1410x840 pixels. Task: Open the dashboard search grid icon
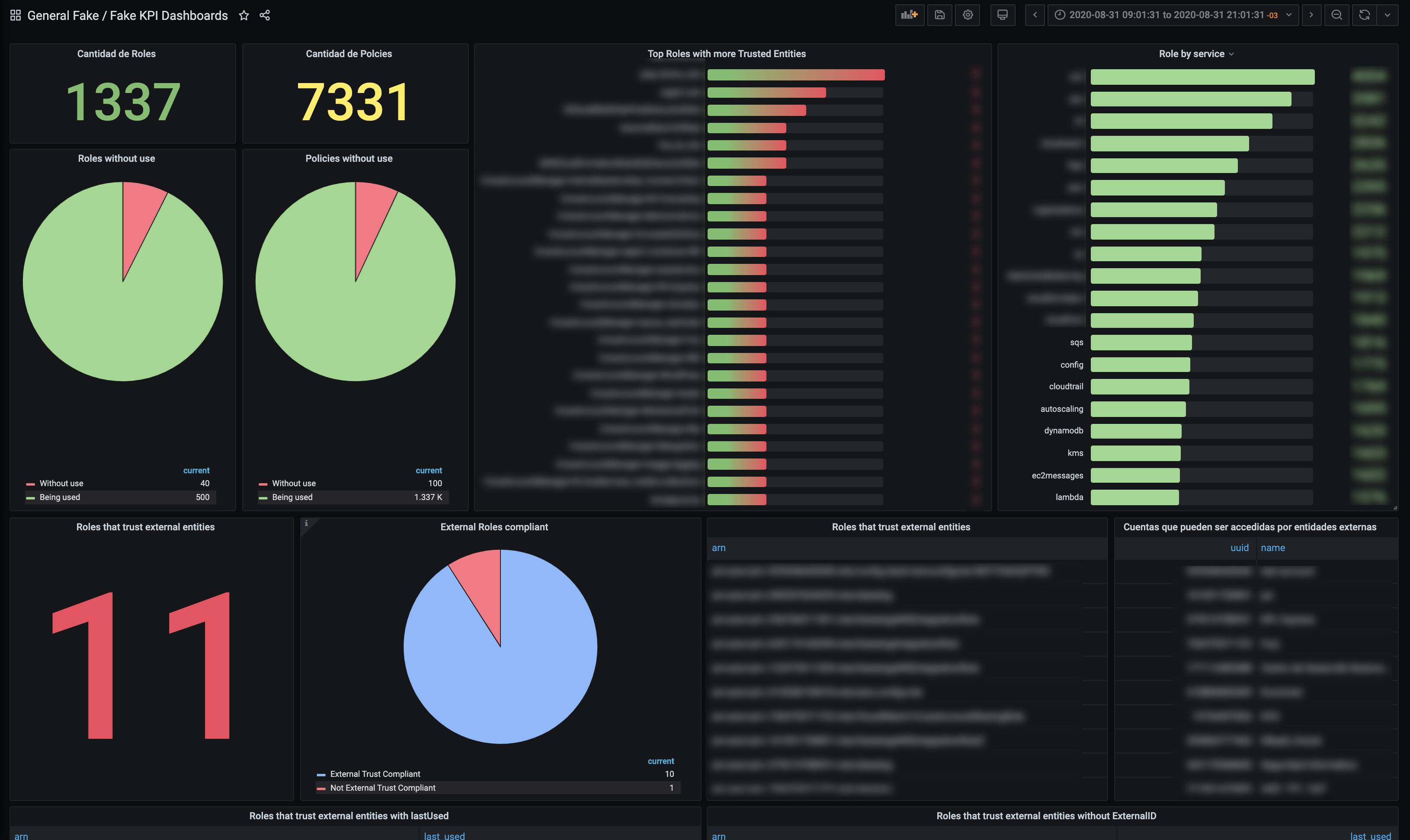[x=15, y=15]
